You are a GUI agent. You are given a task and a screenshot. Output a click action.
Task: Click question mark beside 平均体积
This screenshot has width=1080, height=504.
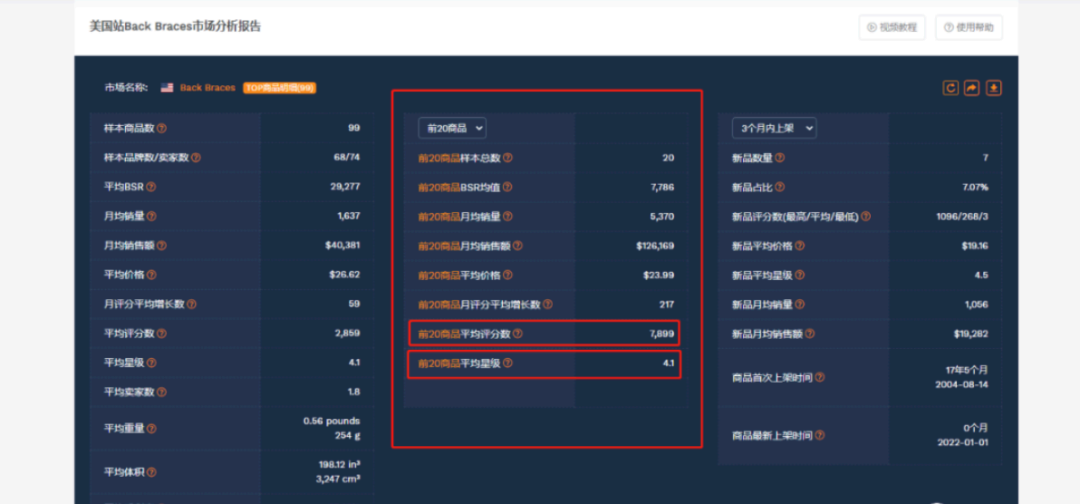151,472
